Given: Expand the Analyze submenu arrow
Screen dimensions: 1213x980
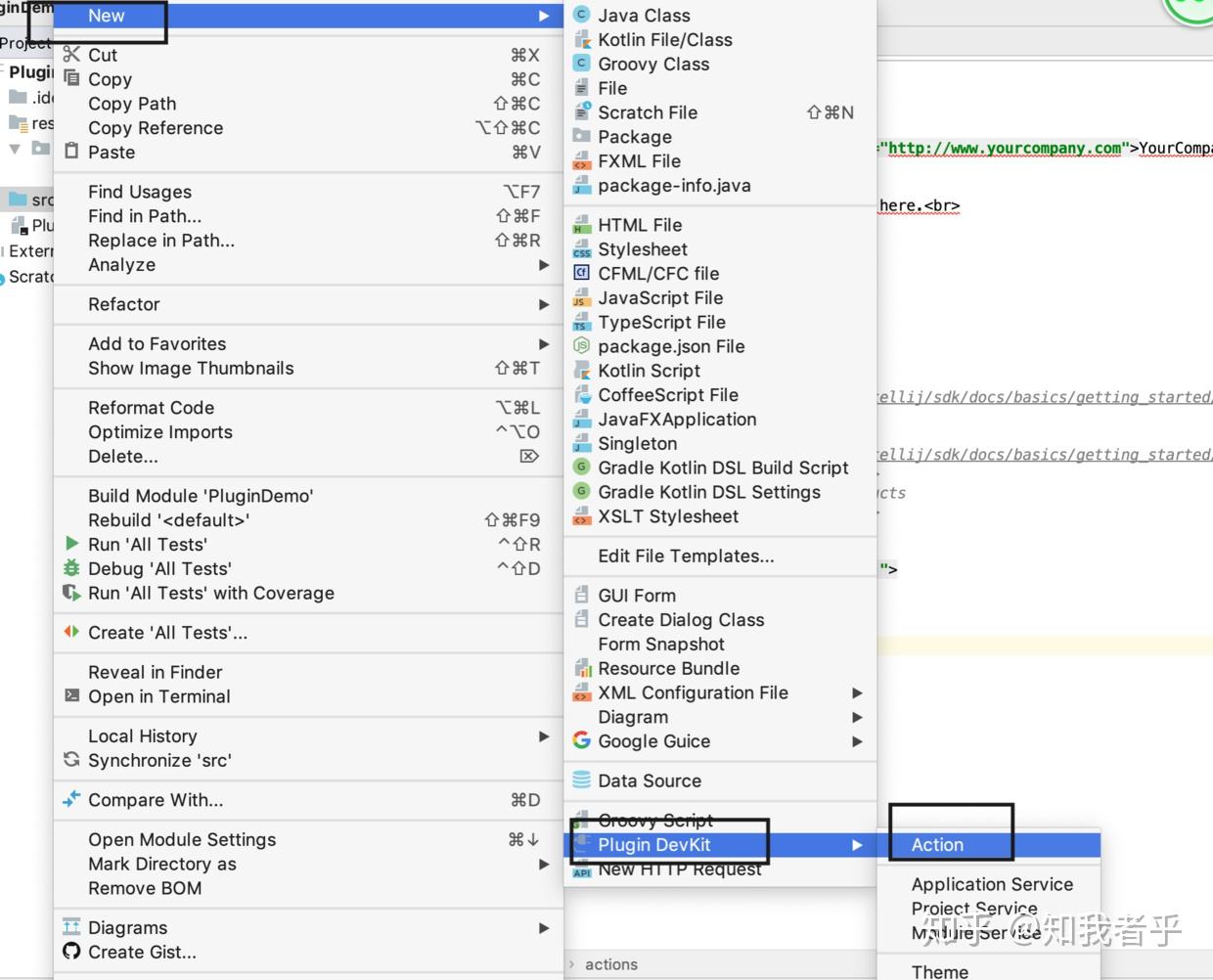Looking at the screenshot, I should (x=544, y=265).
